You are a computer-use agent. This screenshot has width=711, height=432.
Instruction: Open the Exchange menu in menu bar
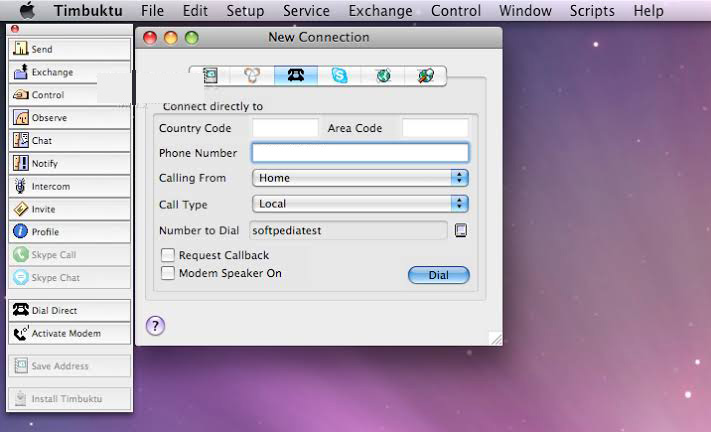coord(380,10)
